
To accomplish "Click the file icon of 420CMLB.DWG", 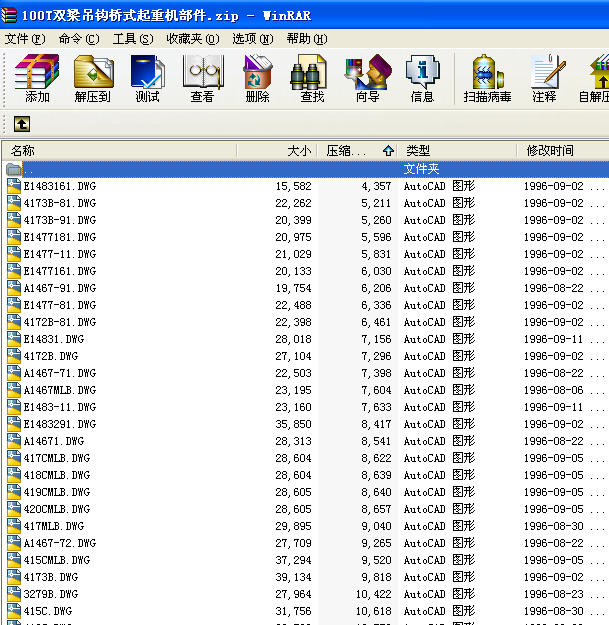I will pos(14,509).
